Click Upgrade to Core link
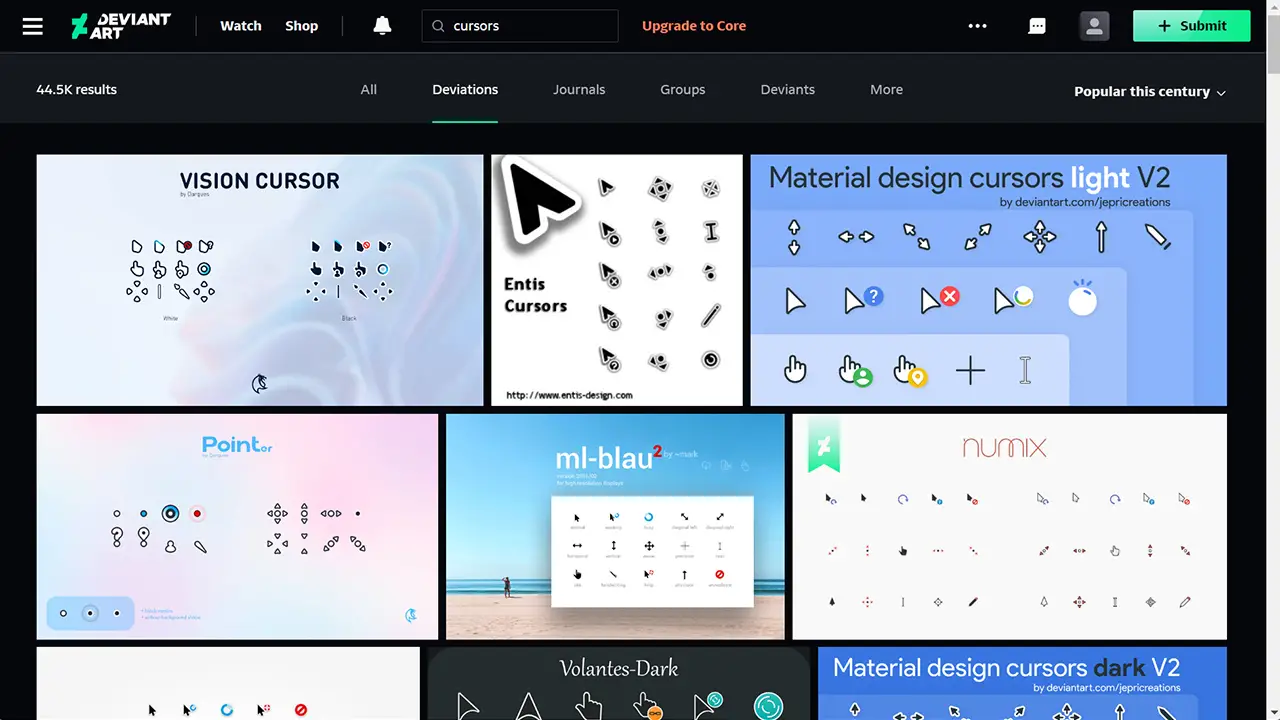This screenshot has width=1280, height=720. 694,26
